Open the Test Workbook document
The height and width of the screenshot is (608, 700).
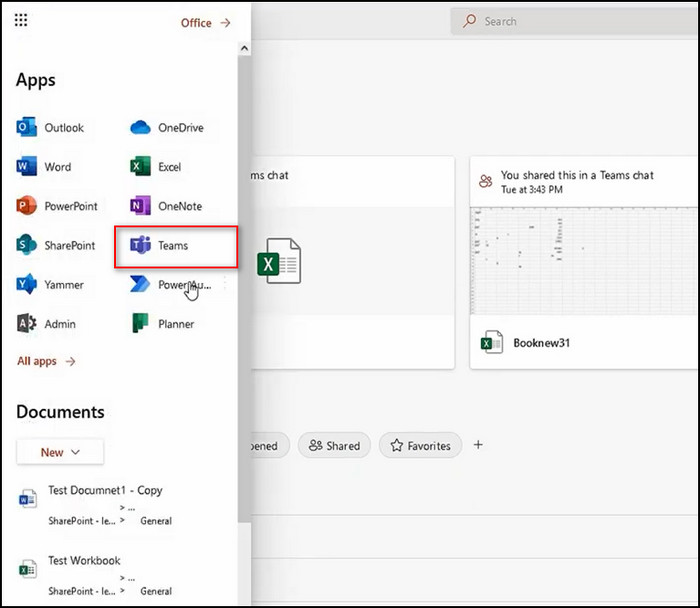click(x=84, y=560)
